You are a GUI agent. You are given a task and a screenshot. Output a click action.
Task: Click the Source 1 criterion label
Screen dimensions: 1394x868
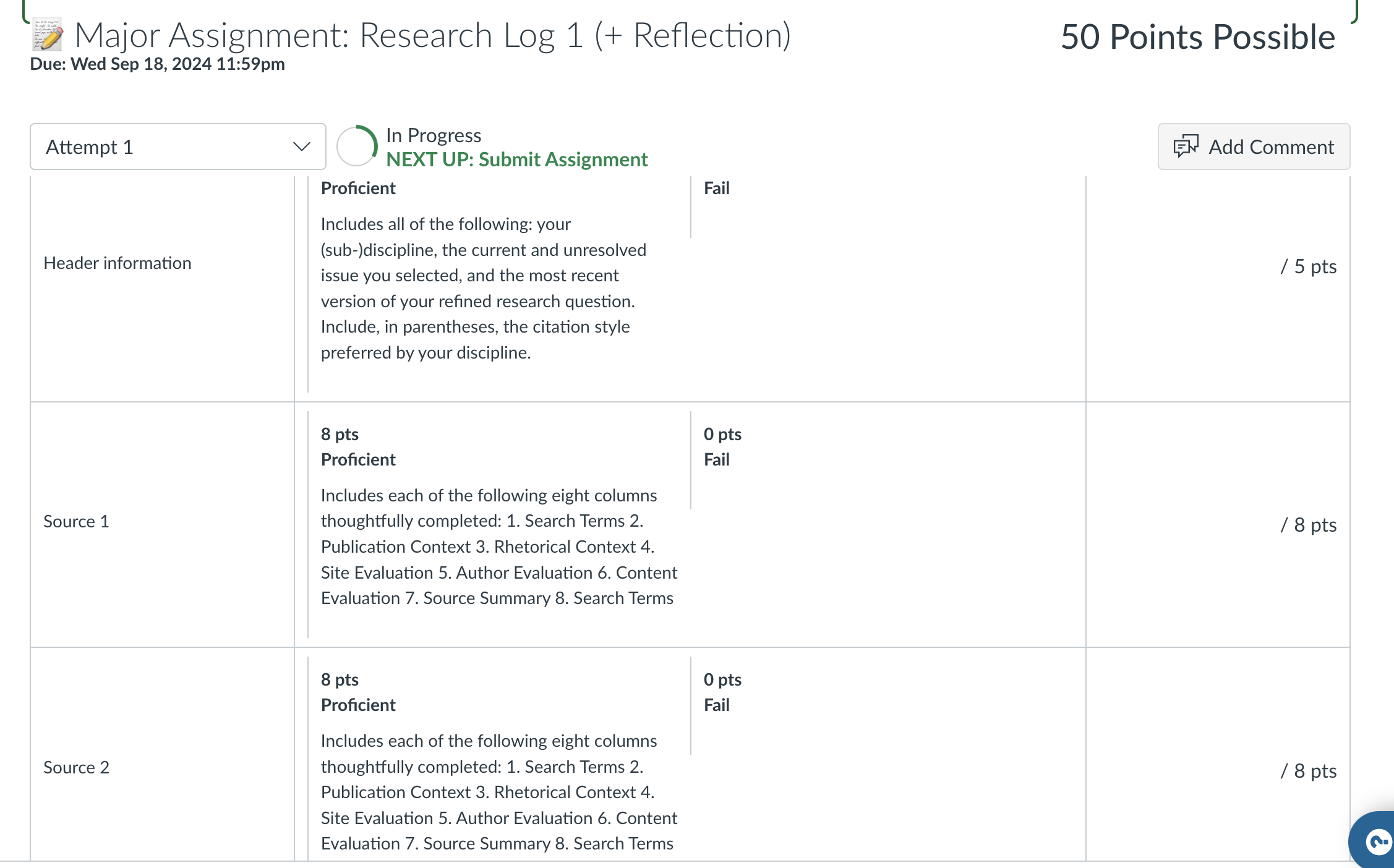(x=76, y=521)
